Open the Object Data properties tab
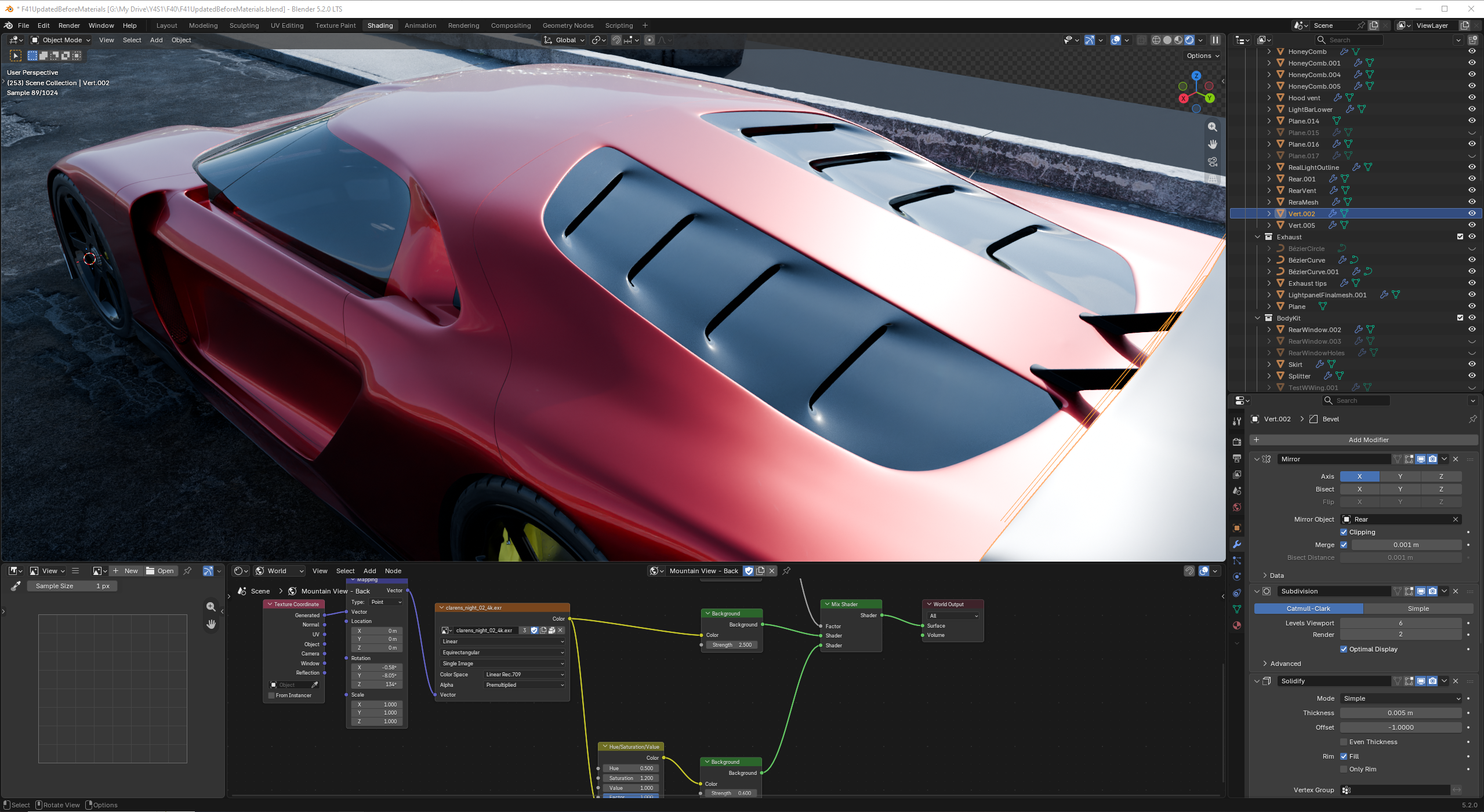Viewport: 1484px width, 812px height. 1237,609
